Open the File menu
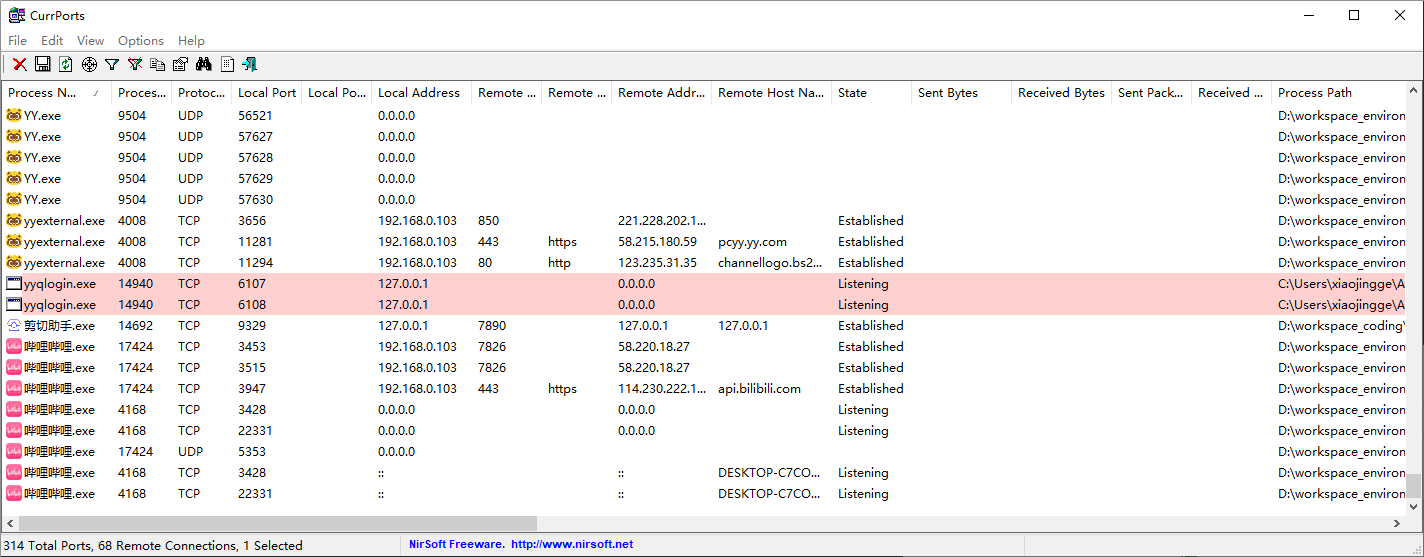Image resolution: width=1424 pixels, height=557 pixels. (x=18, y=41)
